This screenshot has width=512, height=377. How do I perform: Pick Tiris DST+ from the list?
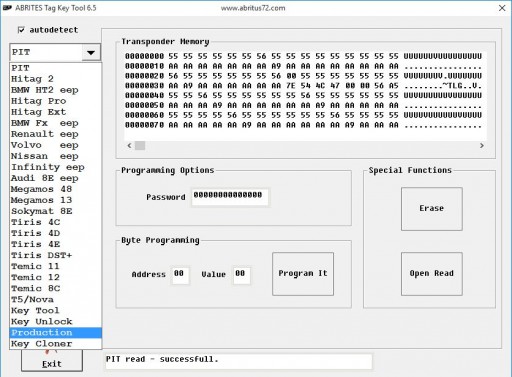coord(55,255)
